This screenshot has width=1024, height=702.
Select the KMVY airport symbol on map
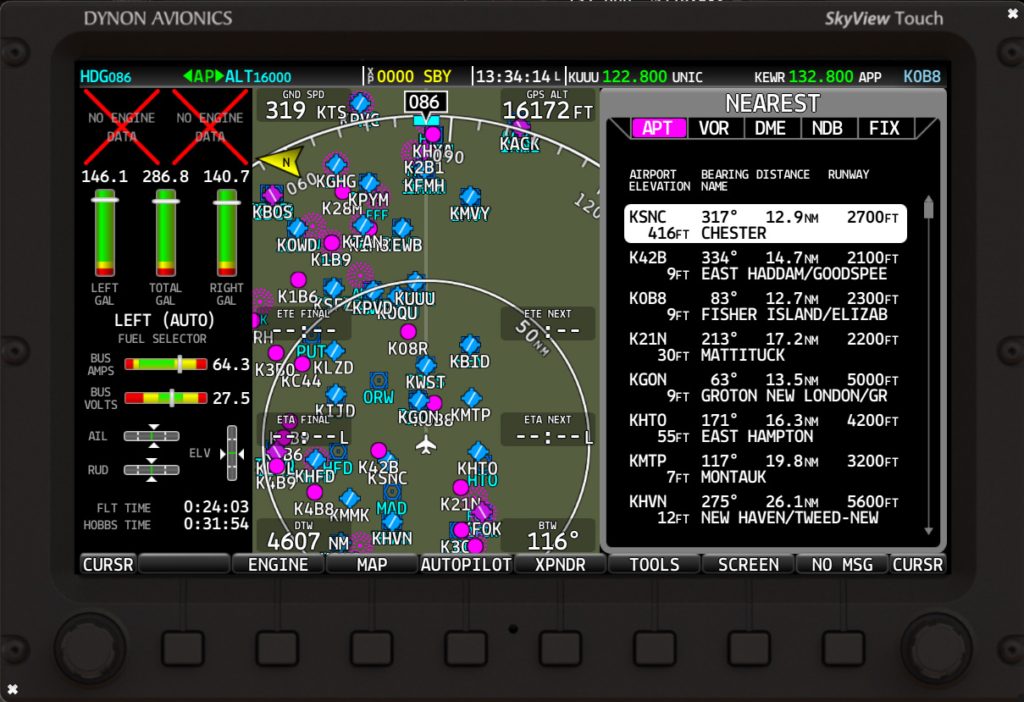pos(470,197)
